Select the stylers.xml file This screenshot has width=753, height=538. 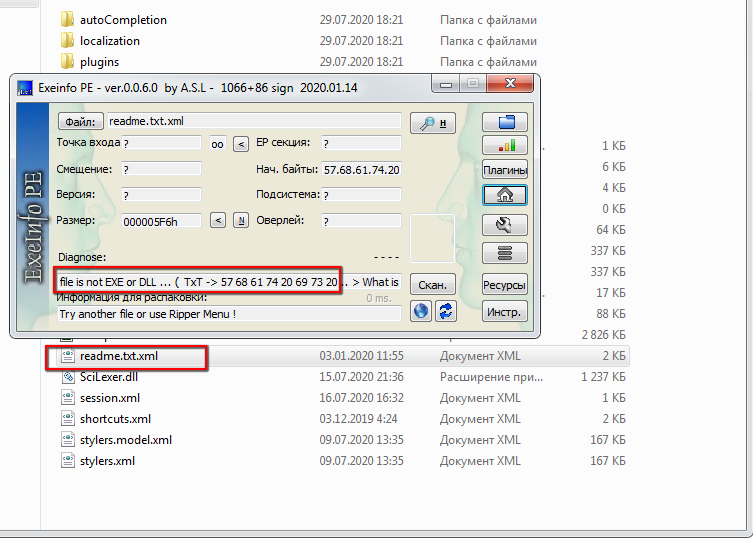click(x=107, y=461)
